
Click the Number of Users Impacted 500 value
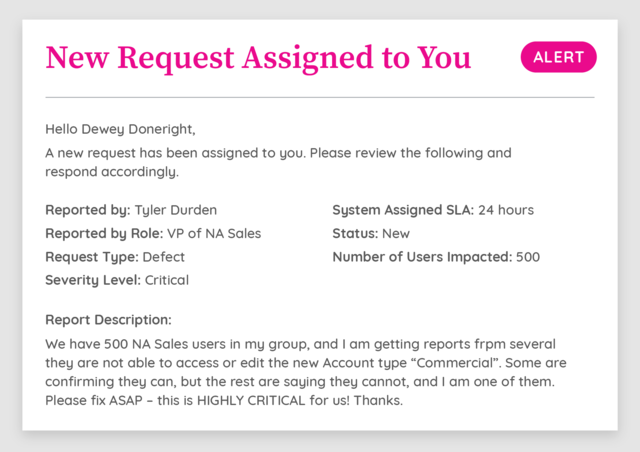click(528, 257)
